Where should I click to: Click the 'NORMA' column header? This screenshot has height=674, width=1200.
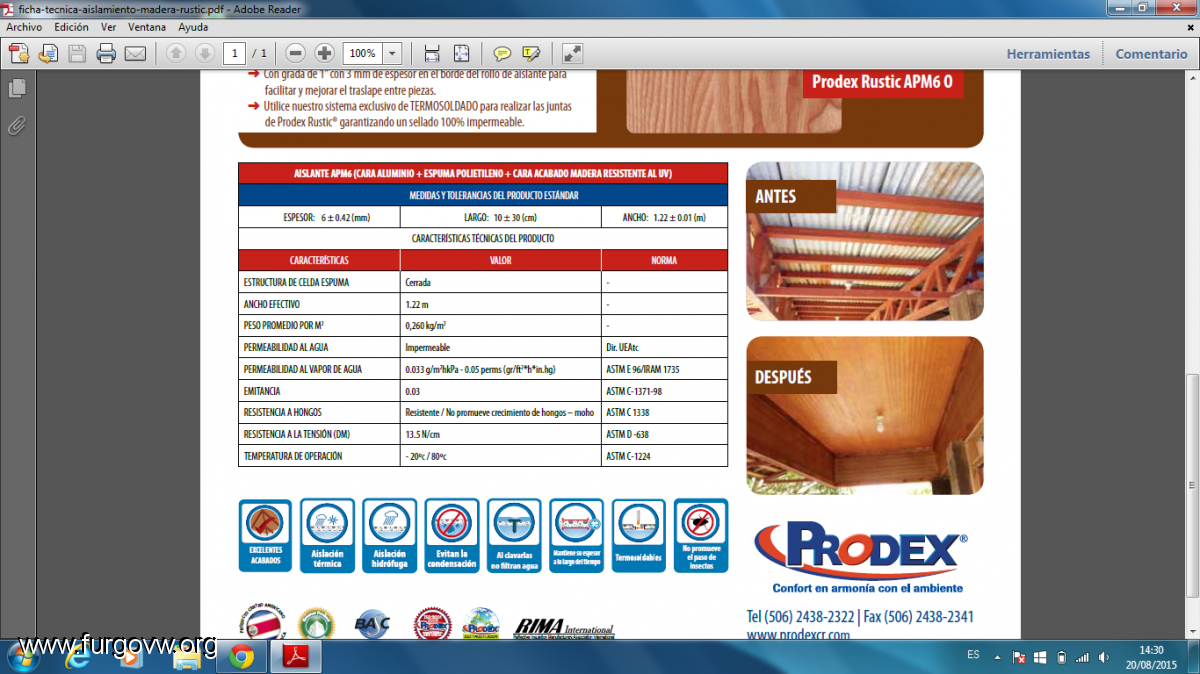pyautogui.click(x=664, y=260)
